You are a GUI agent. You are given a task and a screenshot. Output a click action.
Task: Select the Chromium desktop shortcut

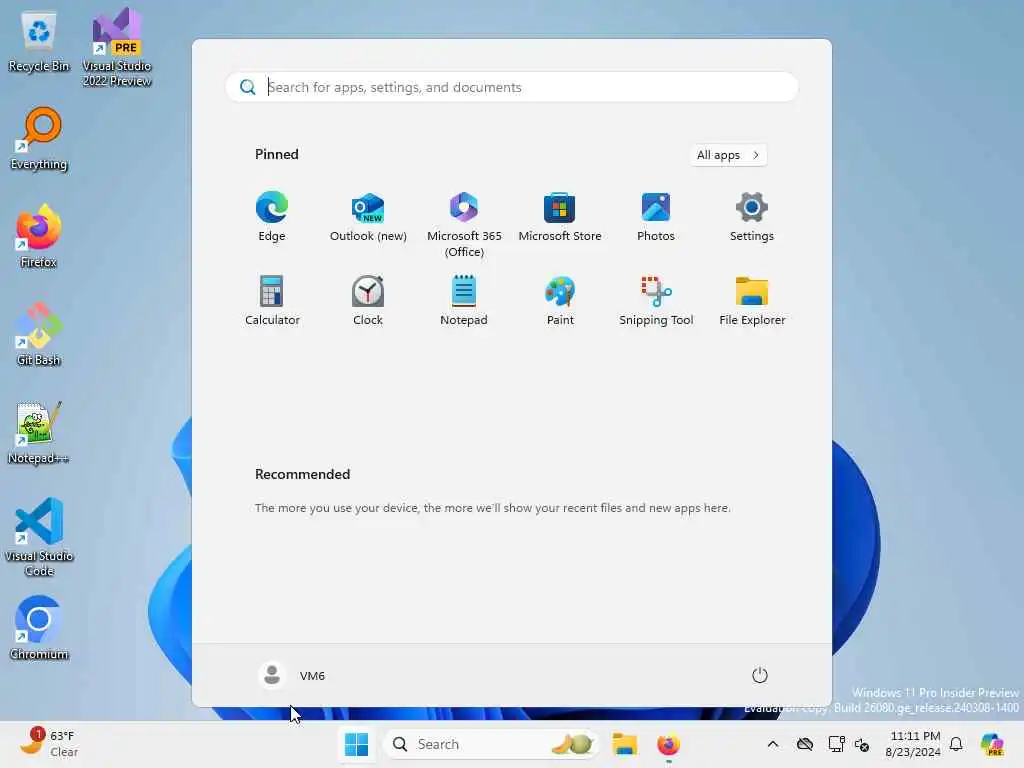39,628
